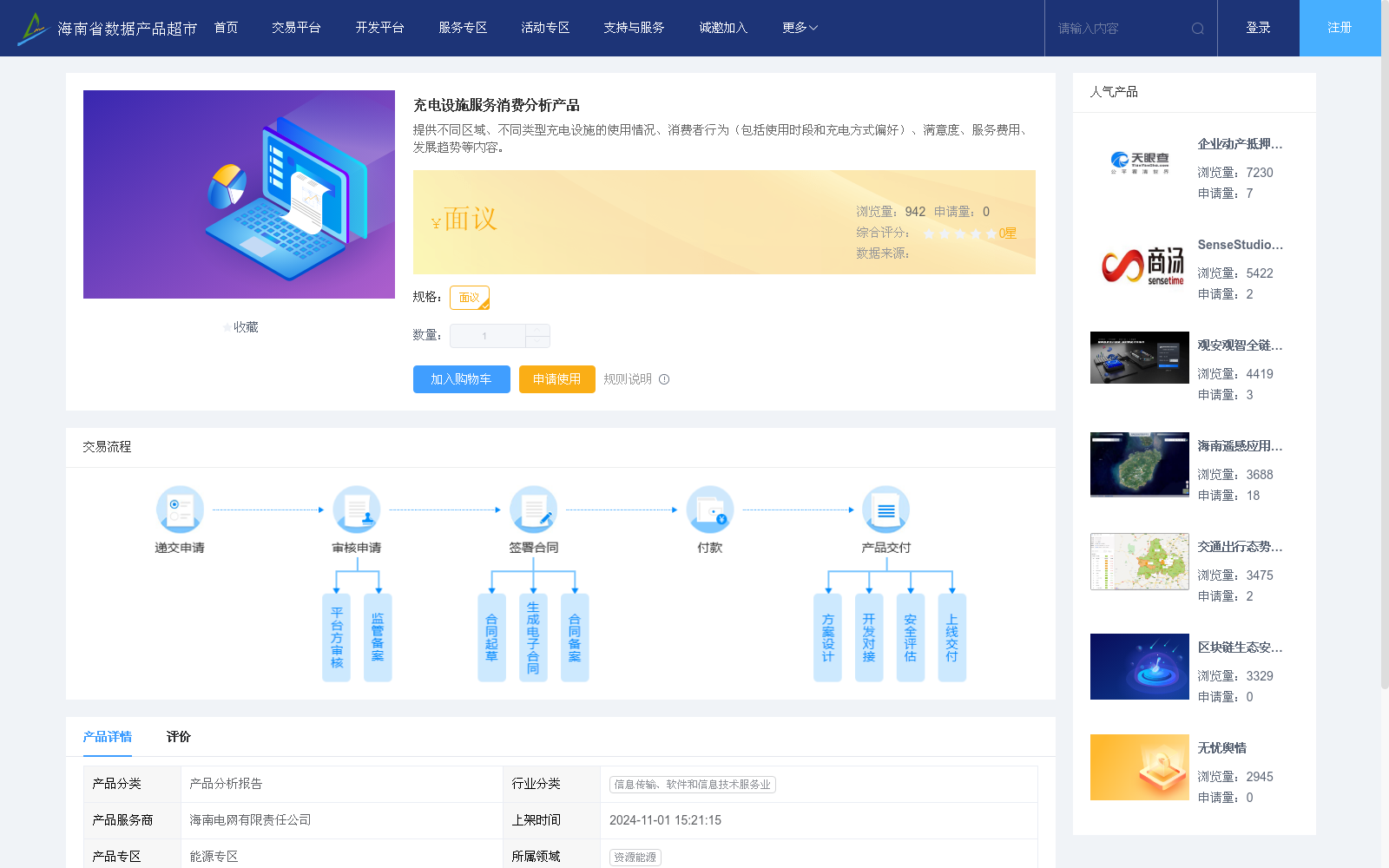Open 活动专区 menu item

coord(545,28)
